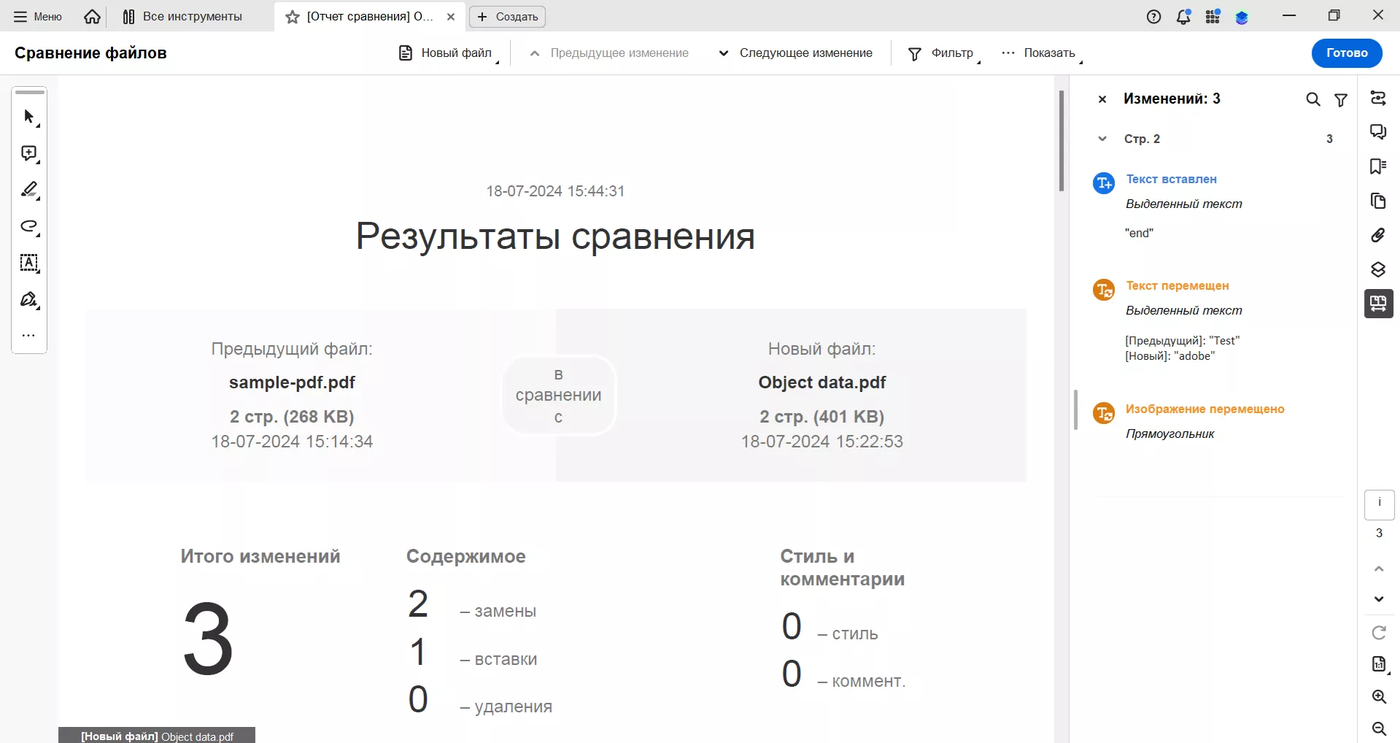
Task: Open the attachments paperclip panel
Action: [1378, 235]
